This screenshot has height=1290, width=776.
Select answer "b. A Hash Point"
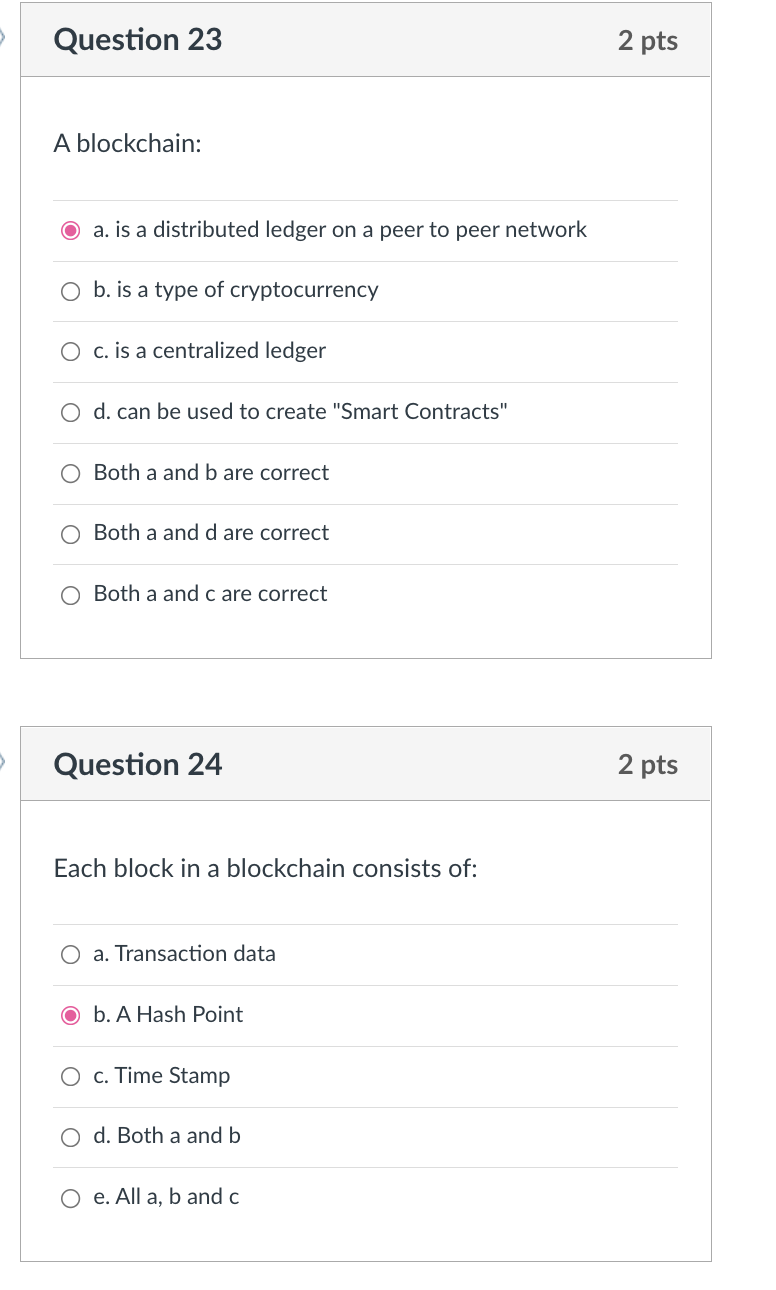coord(70,1015)
